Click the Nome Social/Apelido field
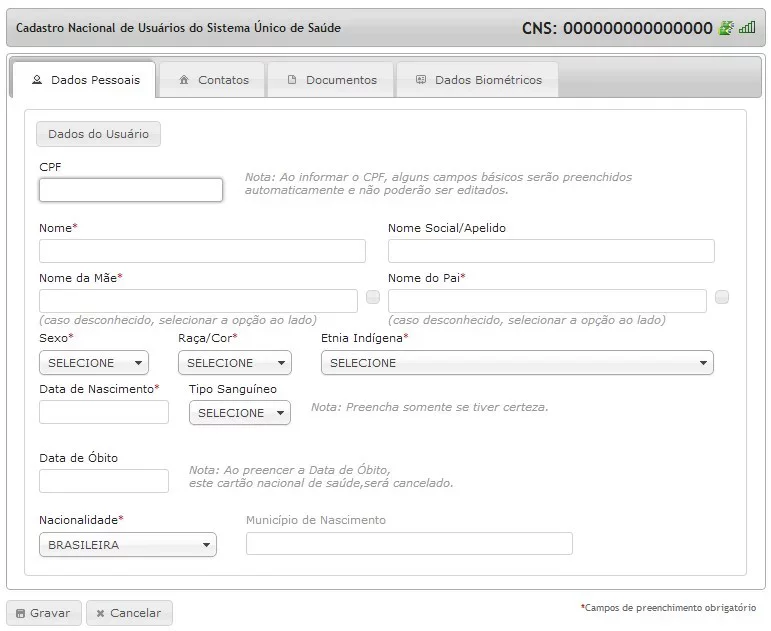771x631 pixels. (551, 251)
